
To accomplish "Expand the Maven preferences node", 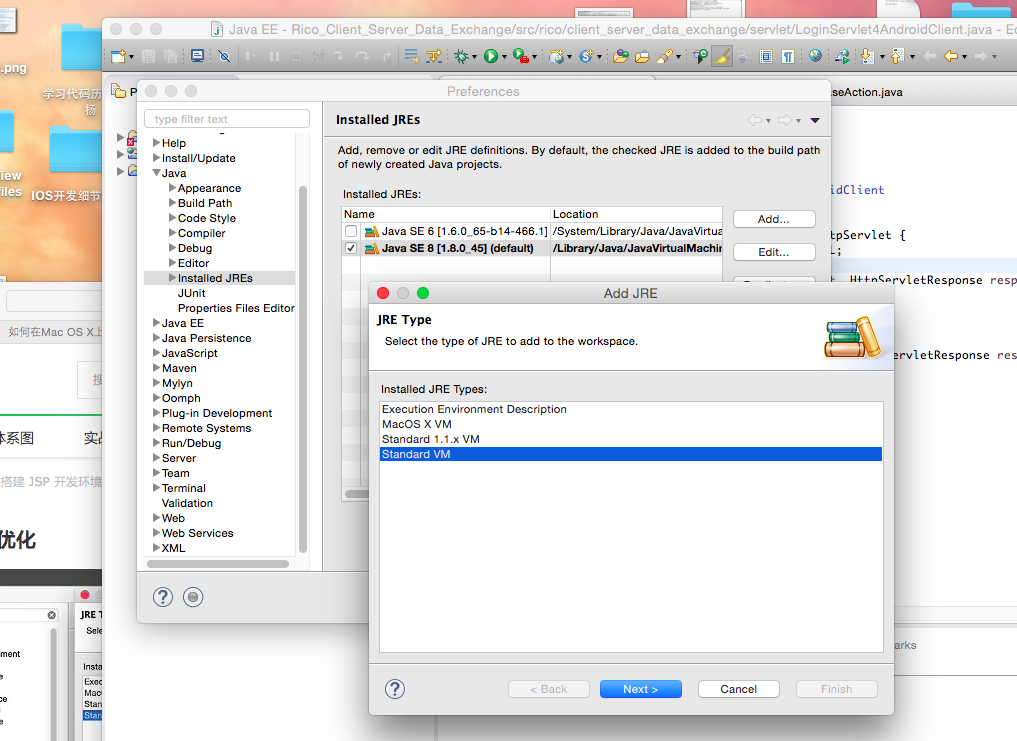I will tap(156, 368).
